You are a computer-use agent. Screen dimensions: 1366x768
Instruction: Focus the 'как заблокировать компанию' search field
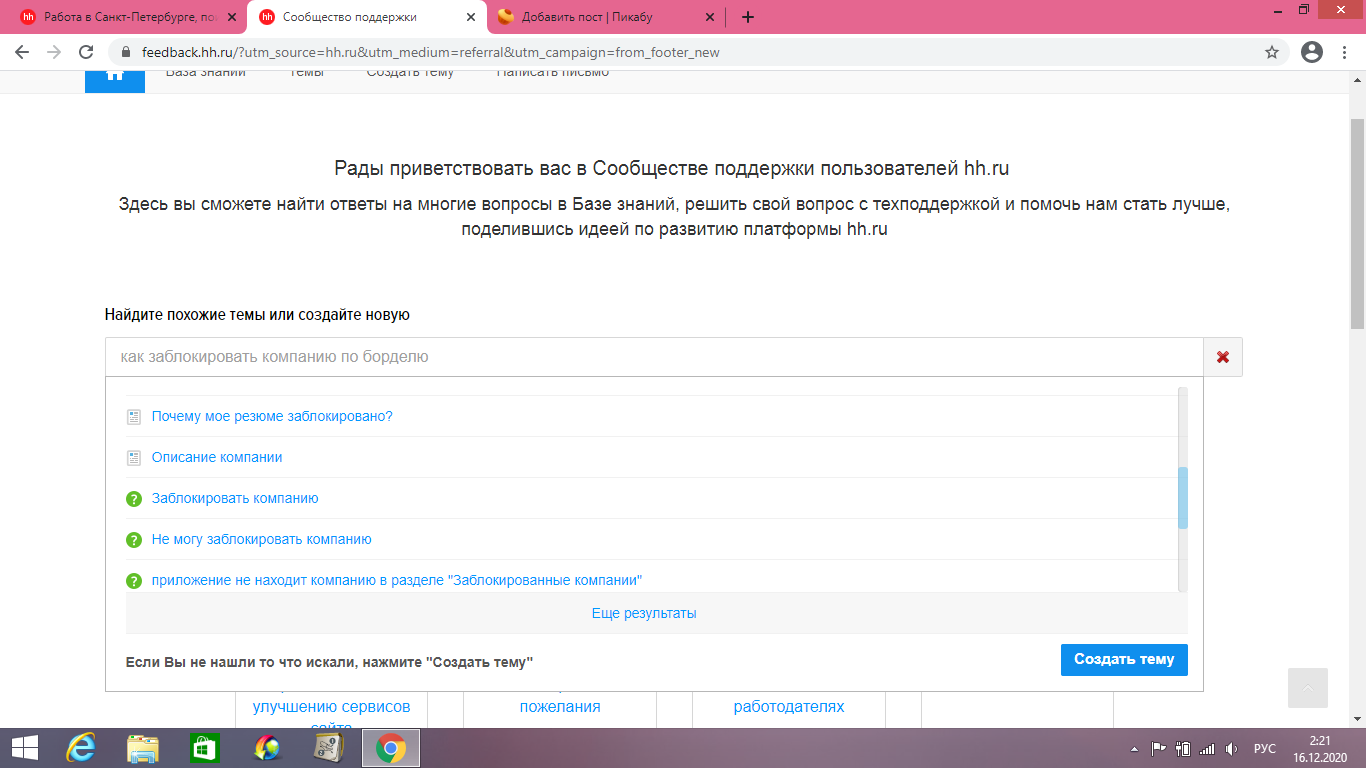pos(654,357)
